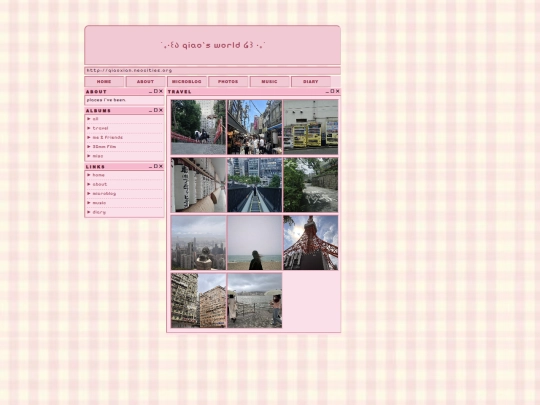540x405 pixels.
Task: Close the ALBUMS panel
Action: click(x=161, y=110)
